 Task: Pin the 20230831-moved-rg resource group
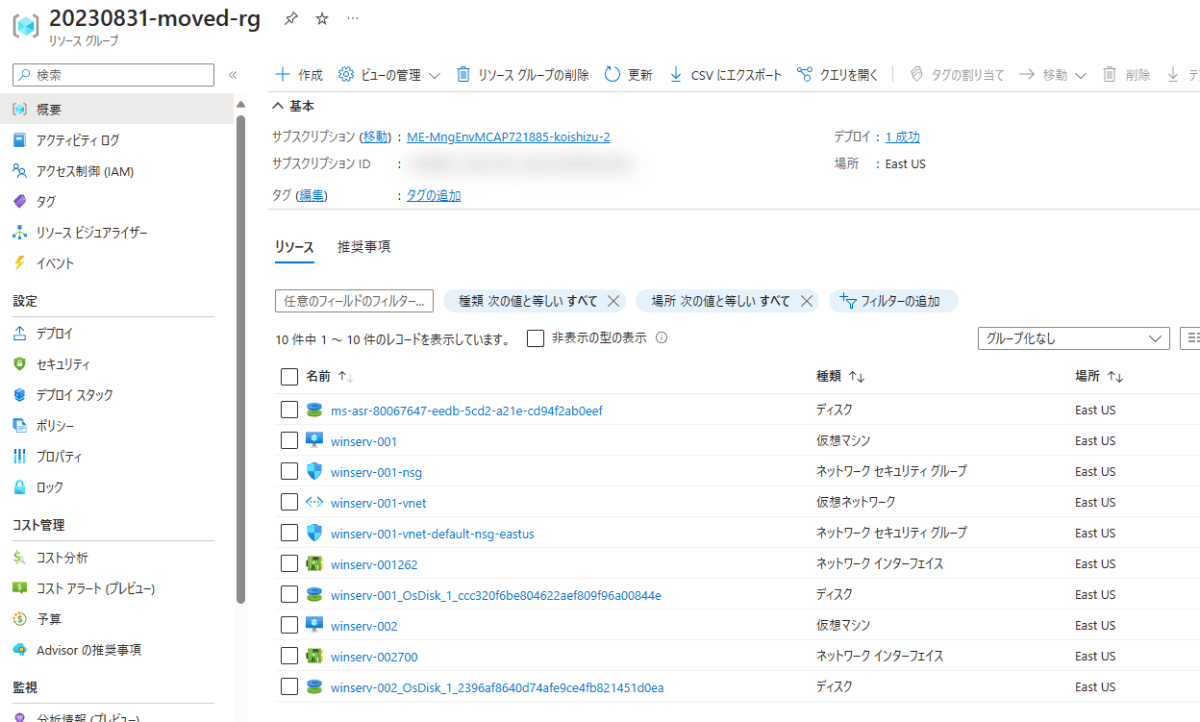tap(291, 19)
